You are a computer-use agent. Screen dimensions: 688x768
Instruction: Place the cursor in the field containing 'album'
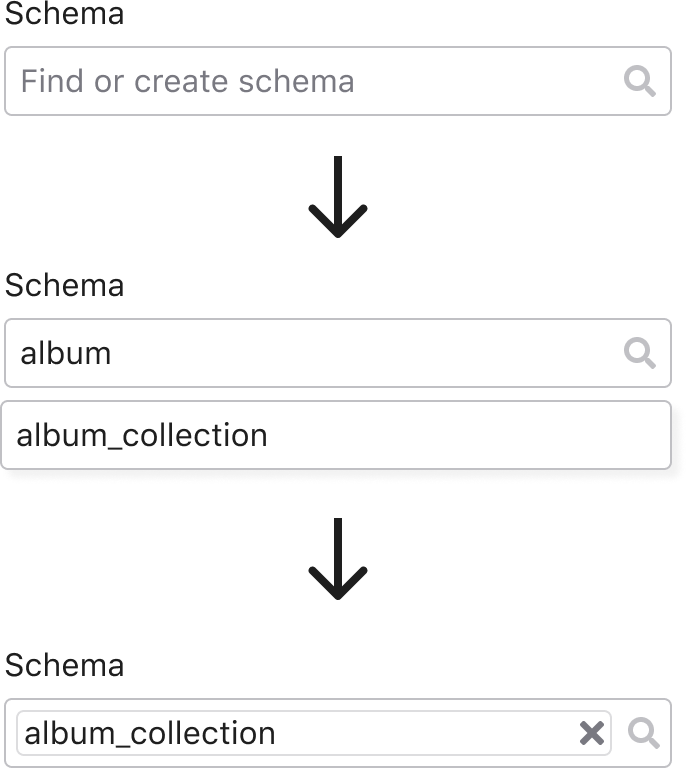pos(338,353)
